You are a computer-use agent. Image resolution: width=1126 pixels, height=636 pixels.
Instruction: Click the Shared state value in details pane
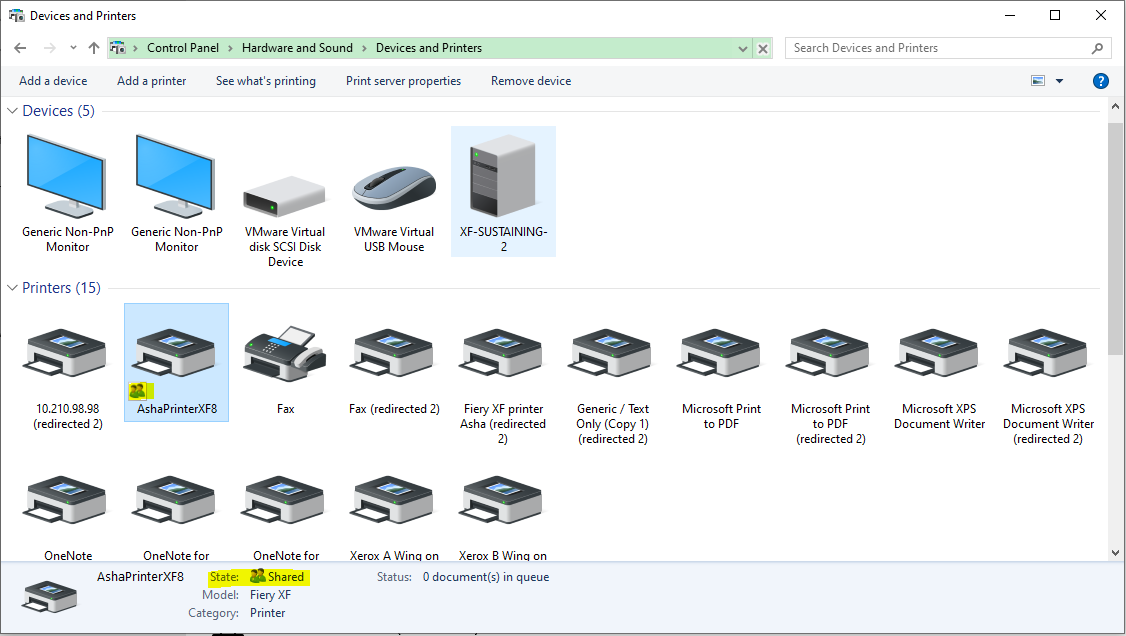click(277, 576)
